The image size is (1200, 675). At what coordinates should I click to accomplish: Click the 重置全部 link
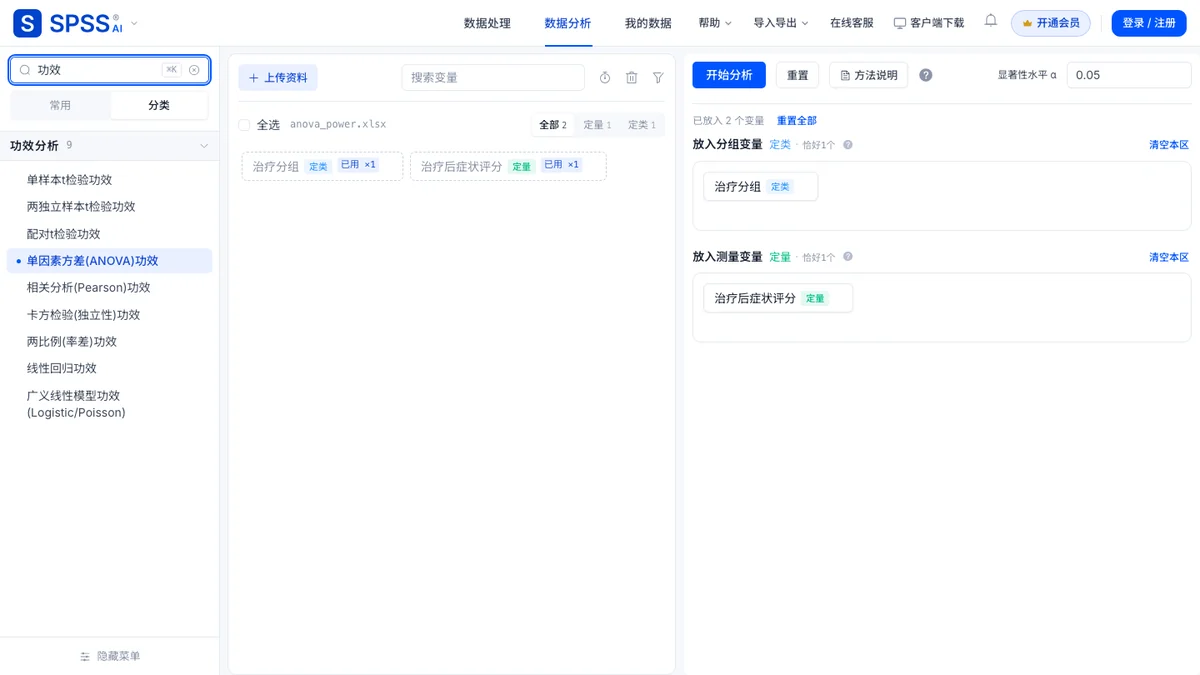tap(797, 121)
